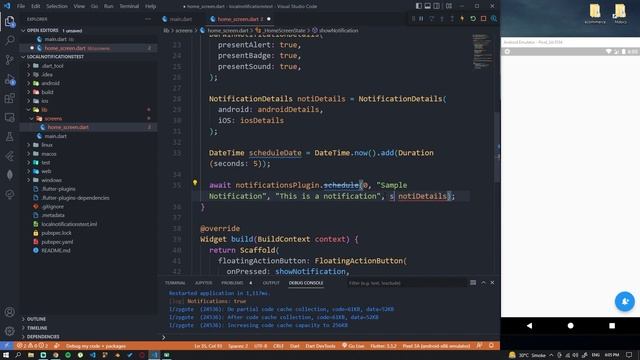This screenshot has height=360, width=640.
Task: Click the Flutter version status bar entry
Action: coord(383,346)
